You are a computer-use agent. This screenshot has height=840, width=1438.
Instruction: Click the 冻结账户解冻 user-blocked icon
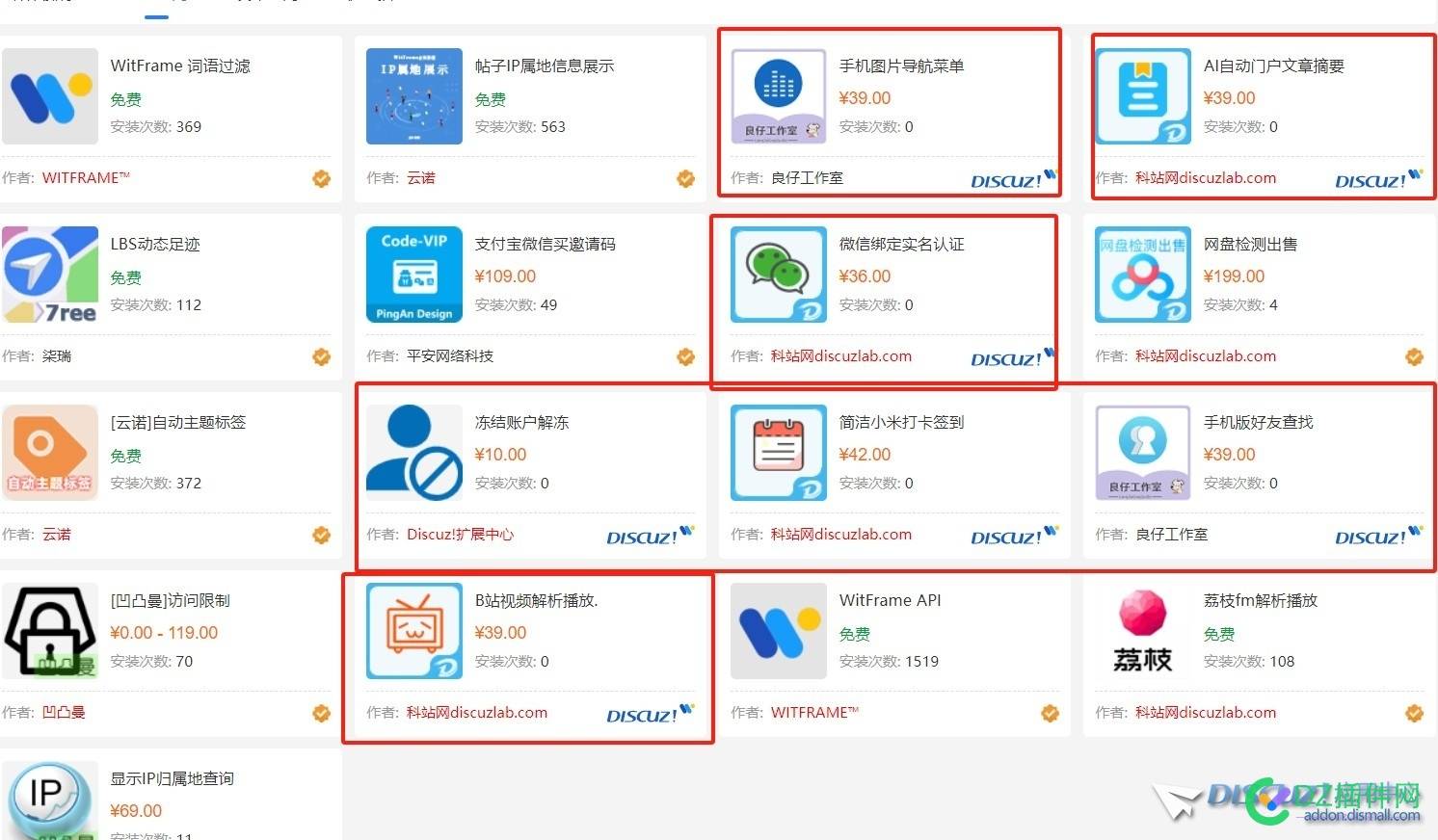click(x=414, y=453)
